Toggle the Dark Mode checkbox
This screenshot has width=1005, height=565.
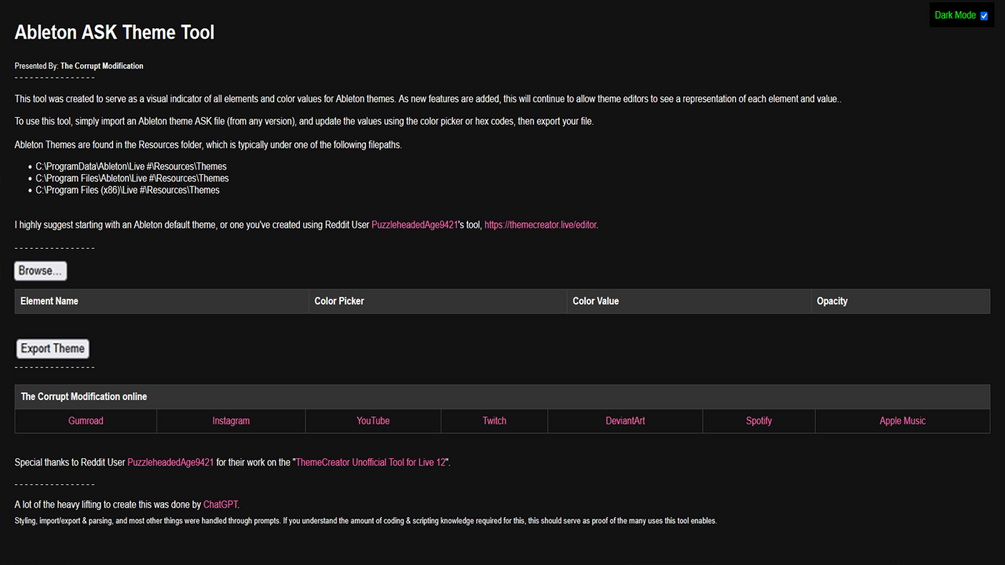984,16
